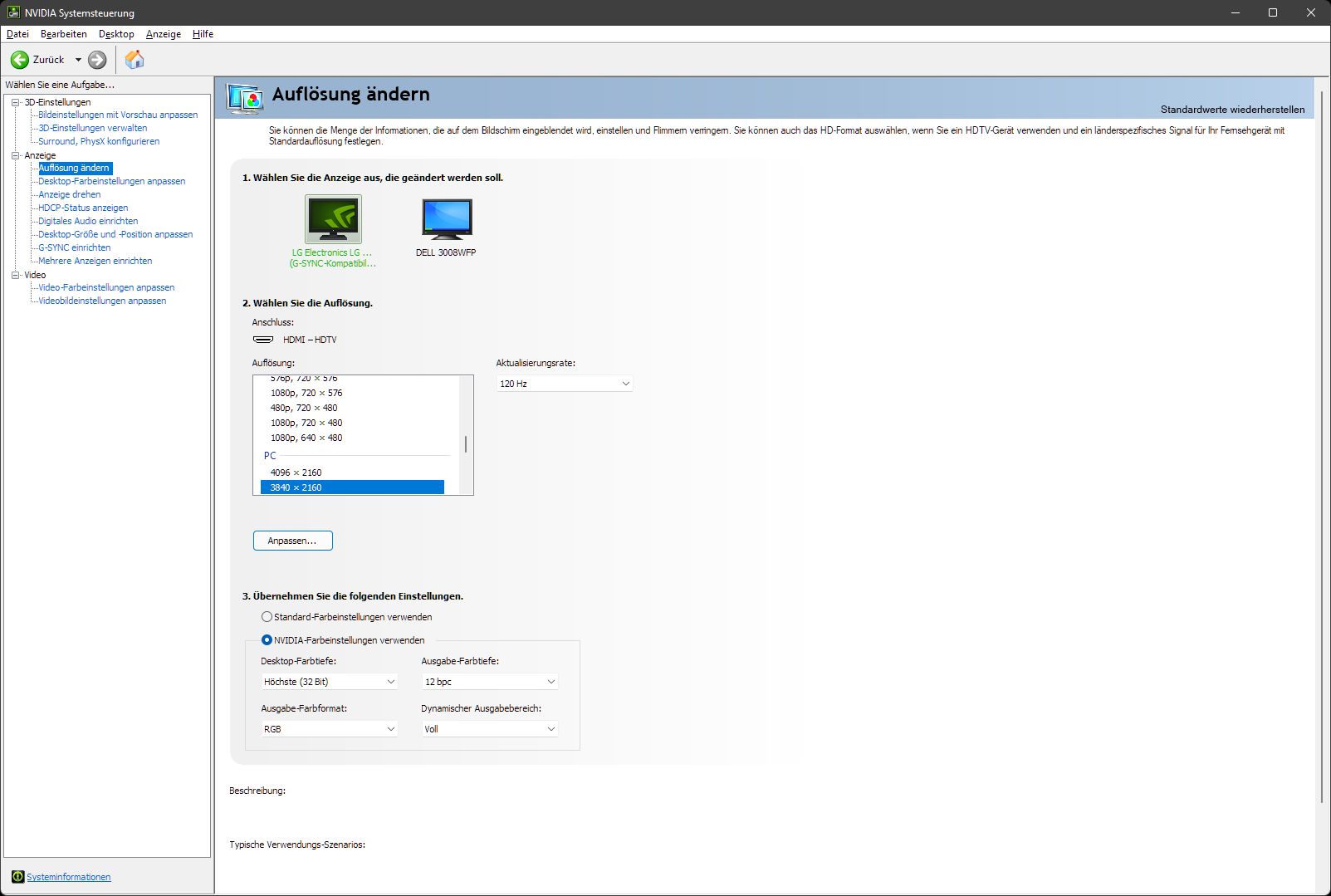Click the resolution list scrollbar thumb
Screen dimensions: 1331x896
click(466, 444)
